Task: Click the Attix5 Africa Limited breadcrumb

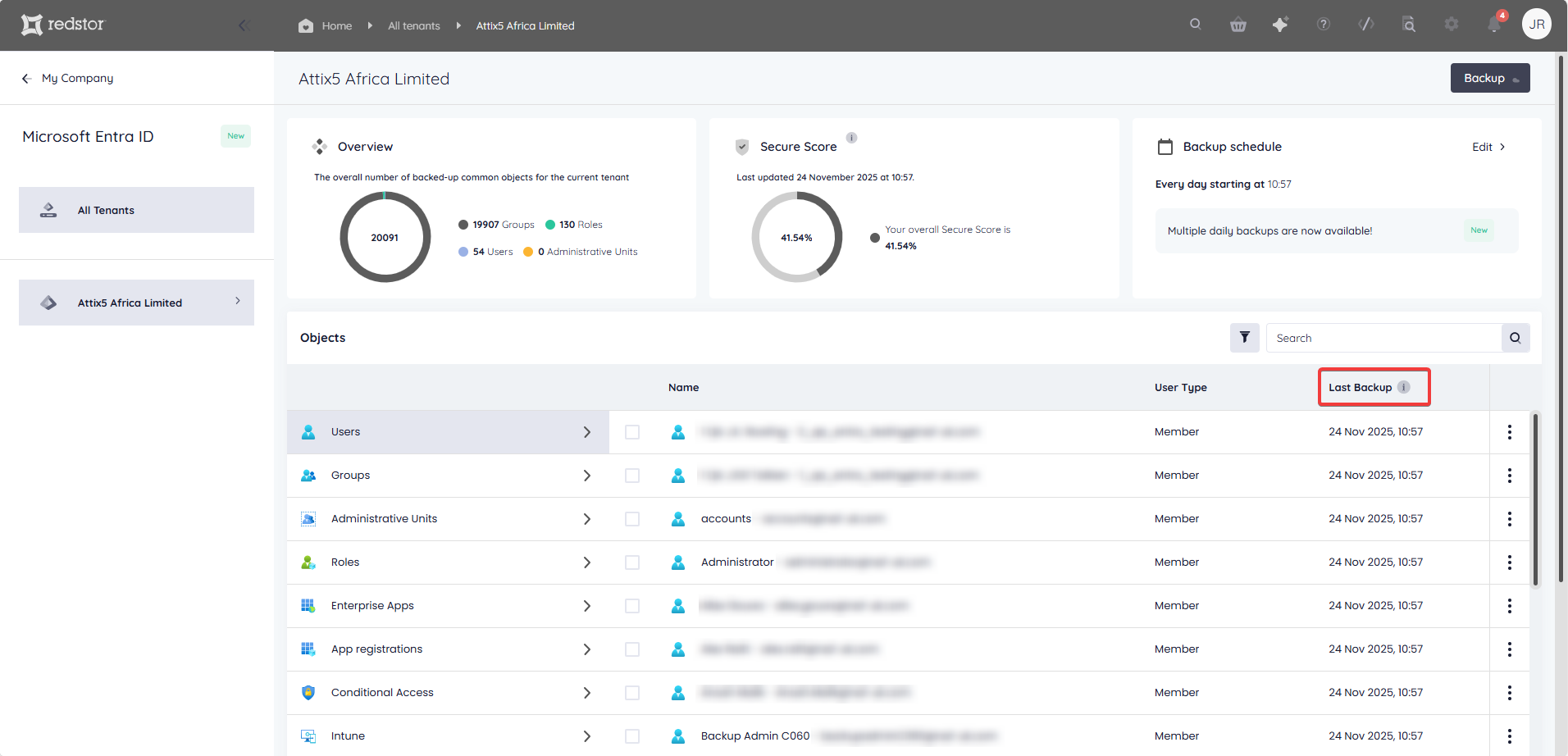Action: (x=526, y=25)
